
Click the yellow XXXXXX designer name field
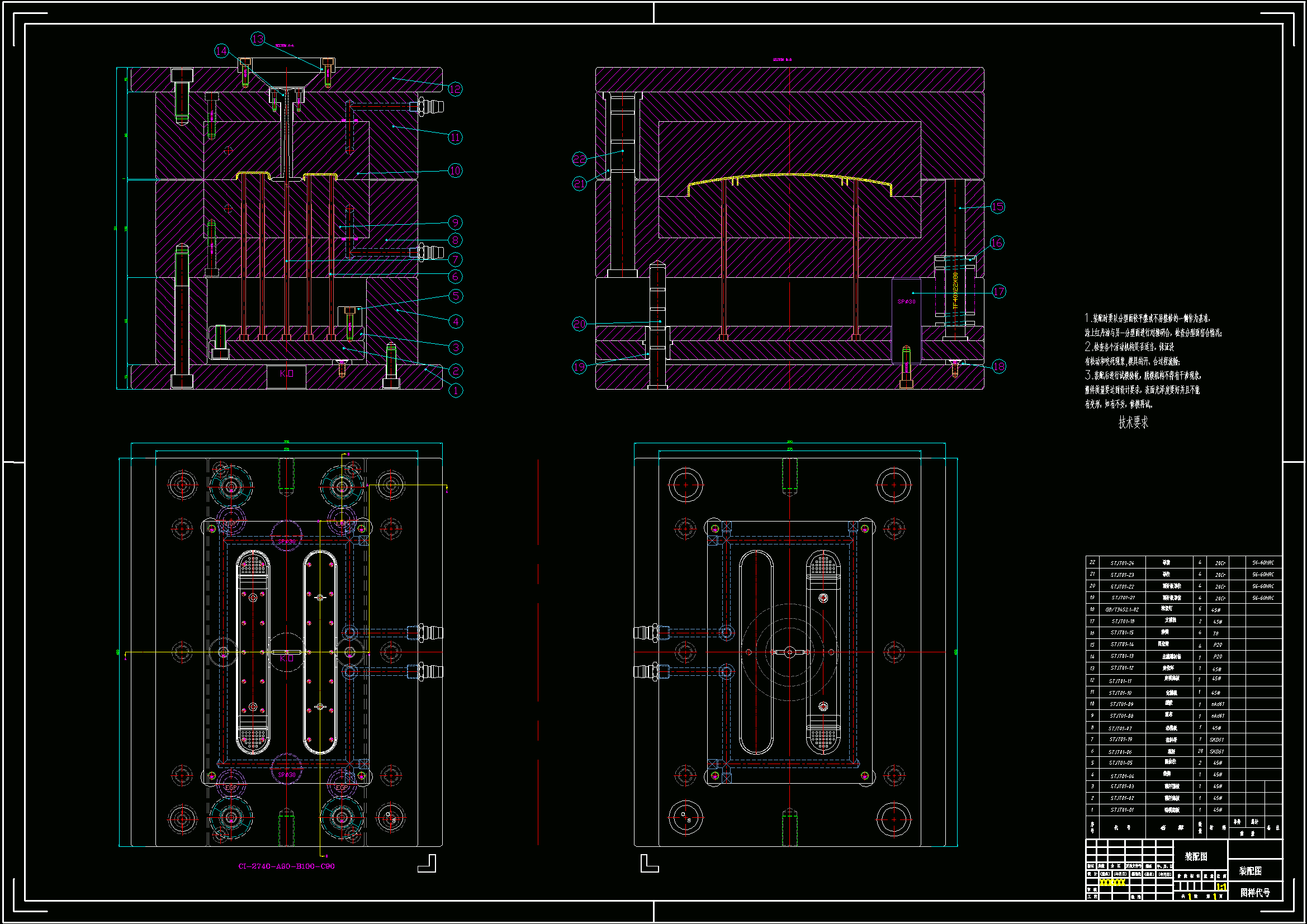click(1112, 883)
